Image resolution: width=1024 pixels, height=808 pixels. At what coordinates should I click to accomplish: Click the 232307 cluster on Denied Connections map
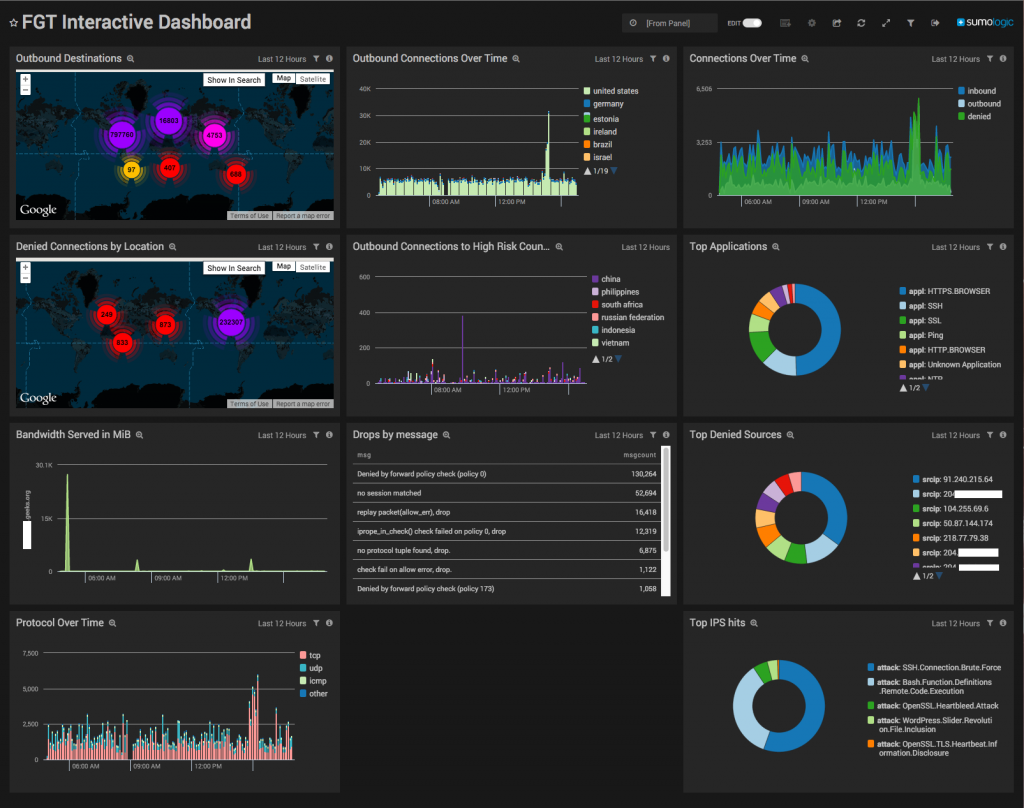tap(231, 322)
